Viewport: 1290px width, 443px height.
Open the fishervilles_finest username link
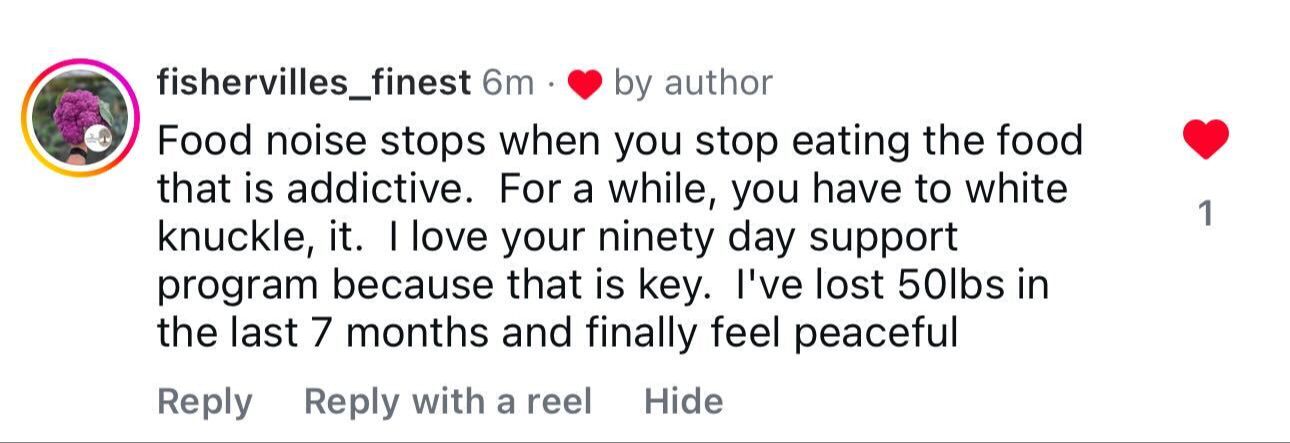314,83
